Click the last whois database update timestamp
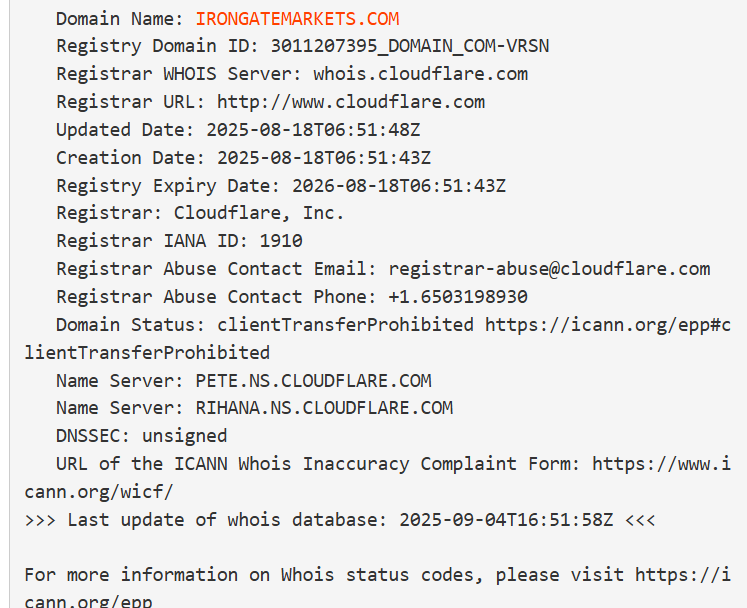 [x=506, y=520]
